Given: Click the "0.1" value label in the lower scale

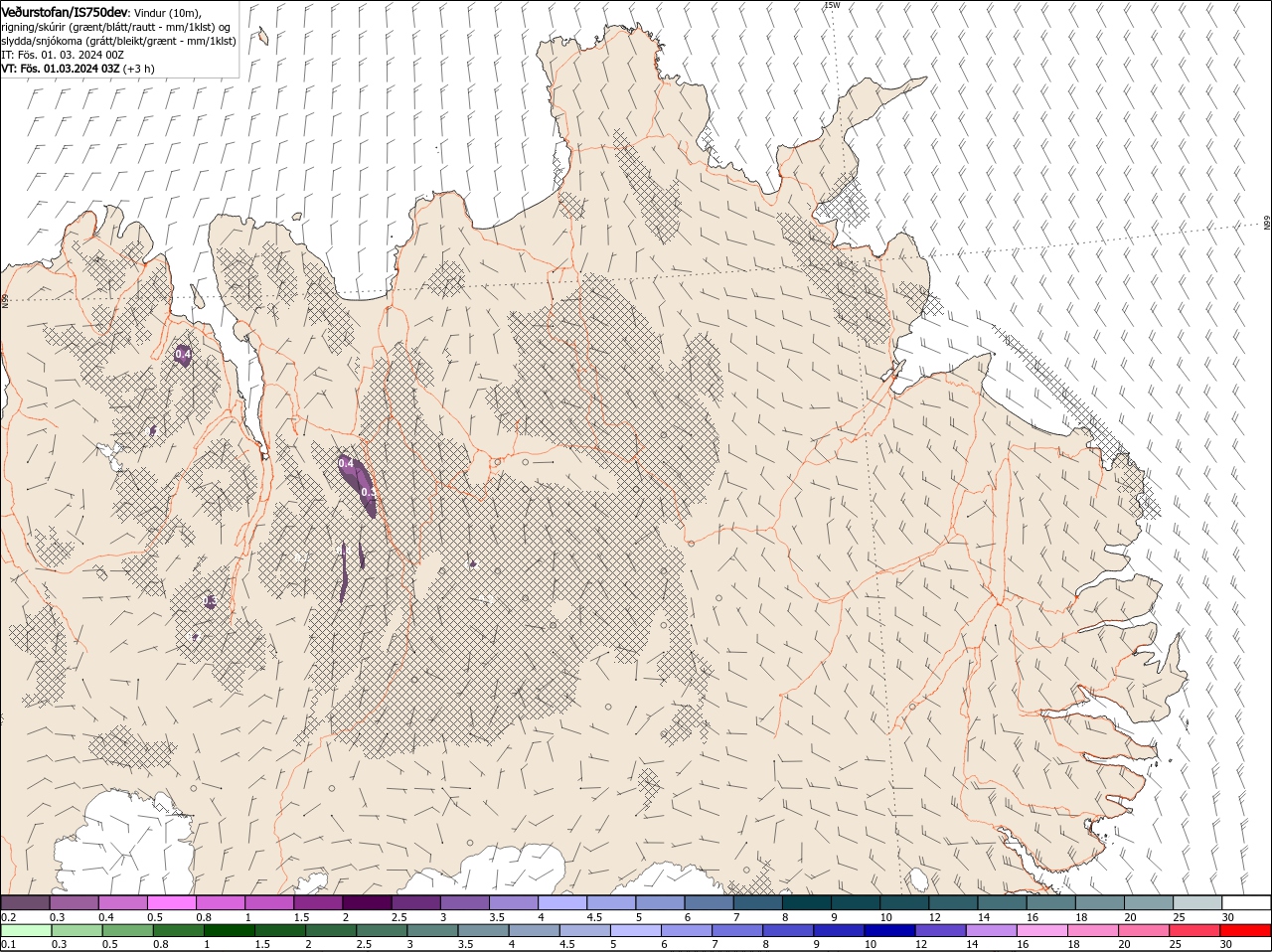Looking at the screenshot, I should pos(8,944).
